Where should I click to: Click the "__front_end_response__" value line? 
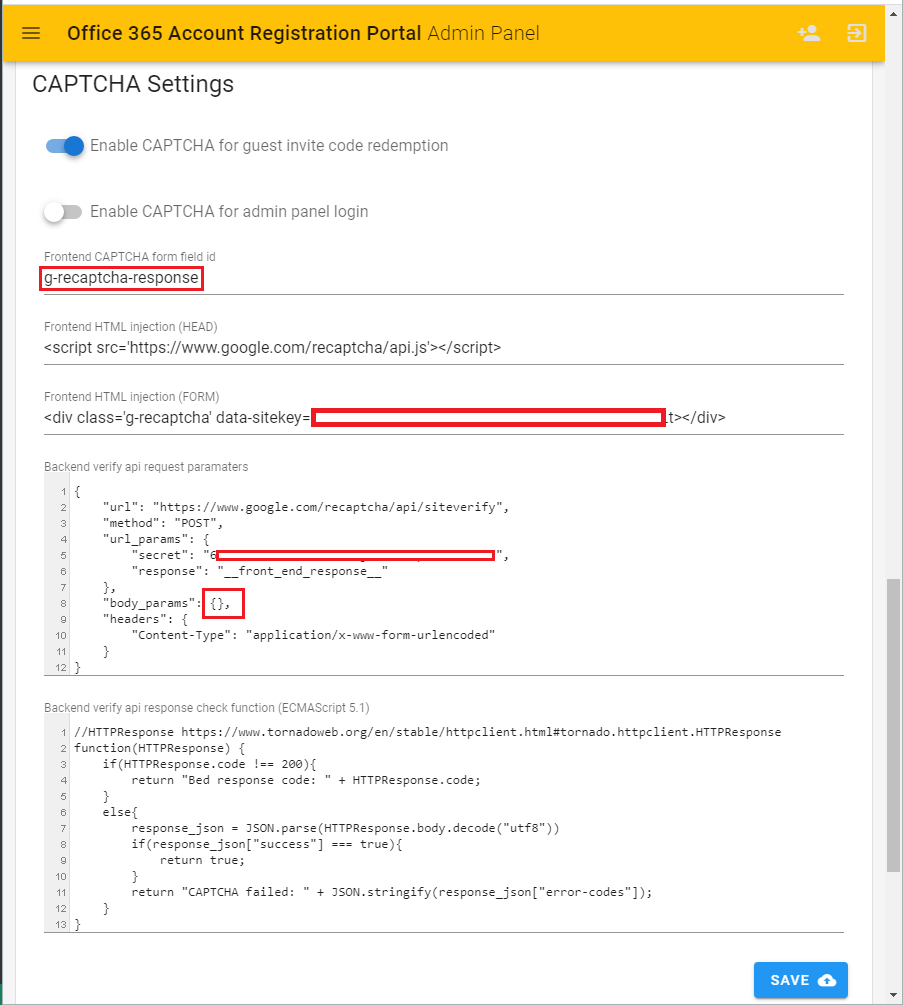point(260,572)
